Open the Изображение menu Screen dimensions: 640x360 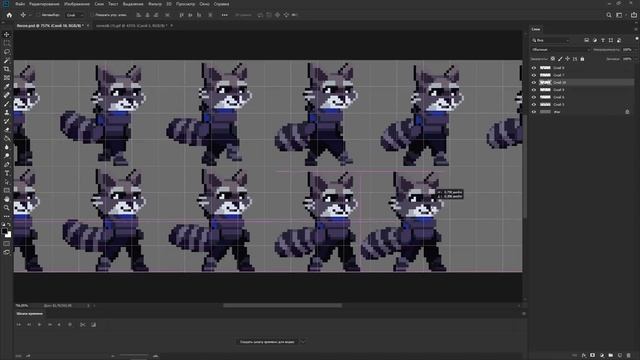point(77,4)
